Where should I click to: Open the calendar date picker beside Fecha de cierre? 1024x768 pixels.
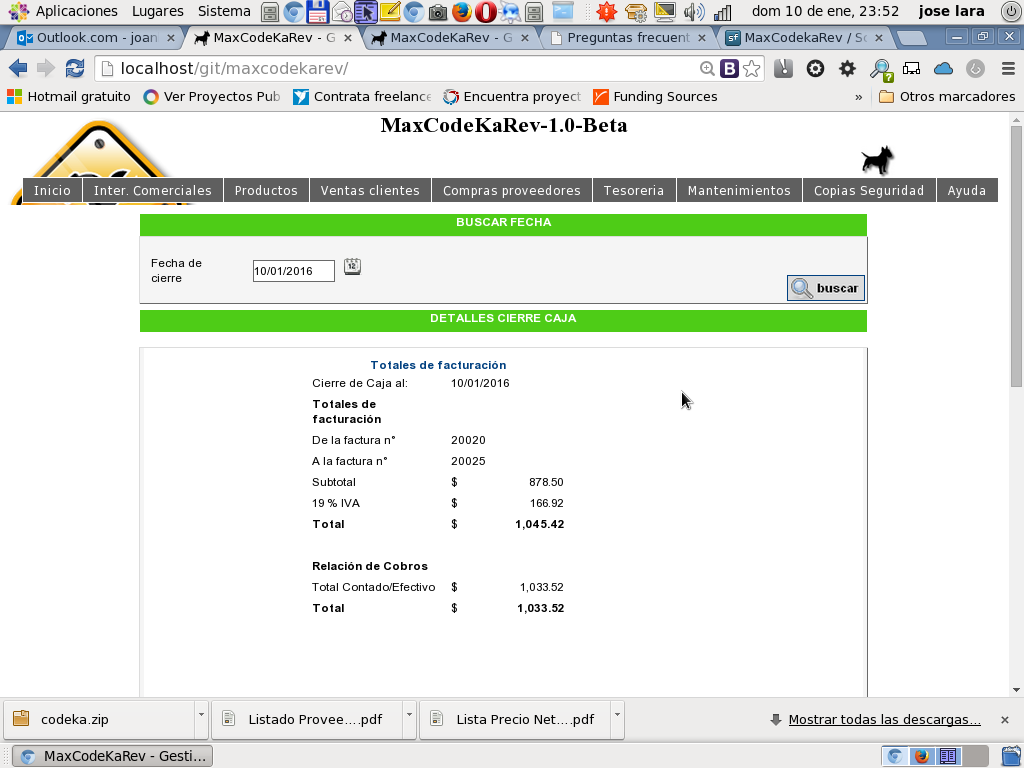[352, 266]
